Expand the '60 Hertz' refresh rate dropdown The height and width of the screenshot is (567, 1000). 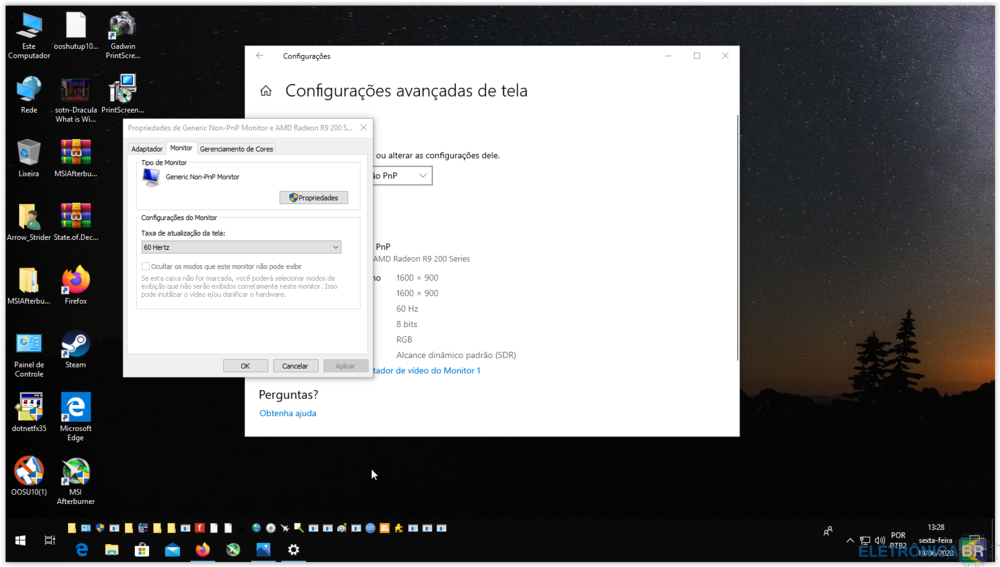pyautogui.click(x=241, y=247)
